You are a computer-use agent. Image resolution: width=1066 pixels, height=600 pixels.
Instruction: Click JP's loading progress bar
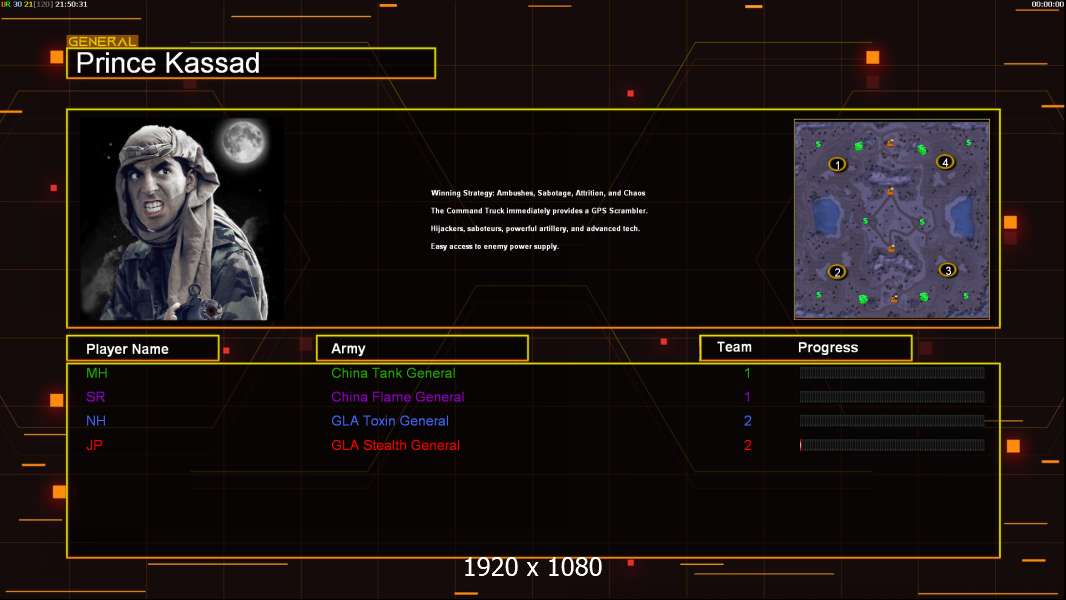(892, 445)
